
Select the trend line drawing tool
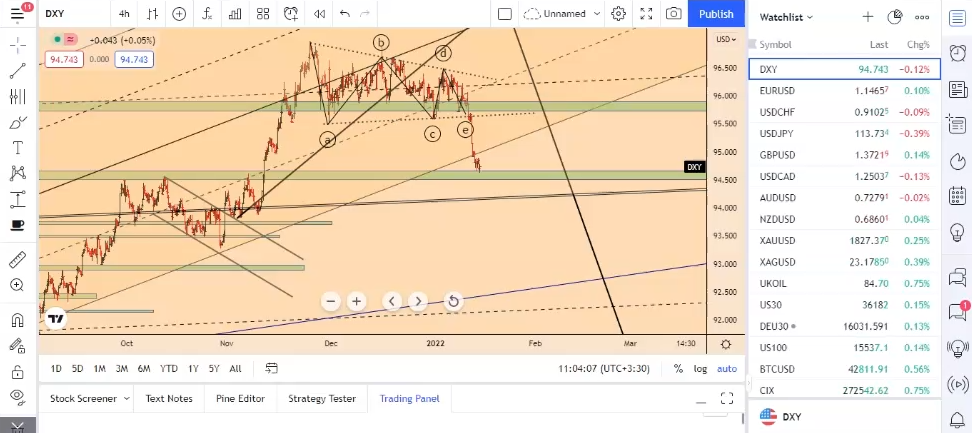click(x=17, y=71)
